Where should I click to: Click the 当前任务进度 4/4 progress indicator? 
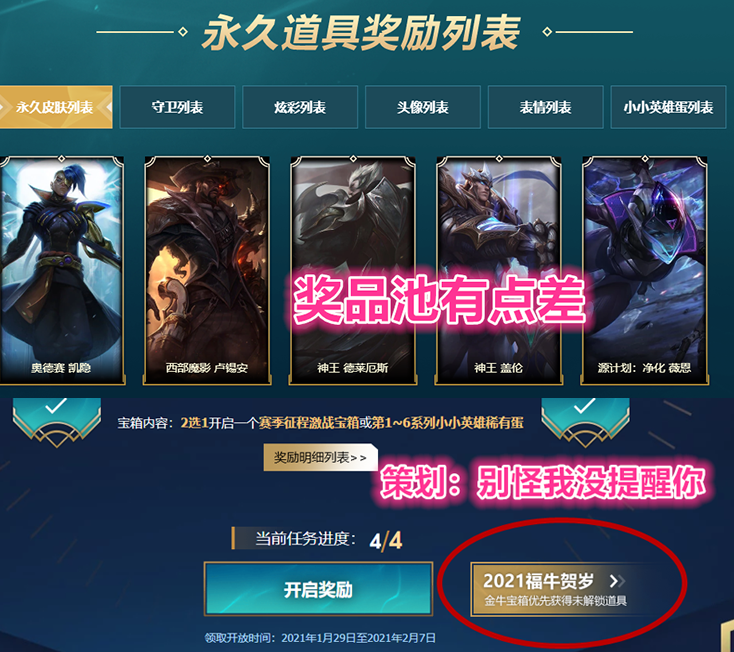(318, 539)
